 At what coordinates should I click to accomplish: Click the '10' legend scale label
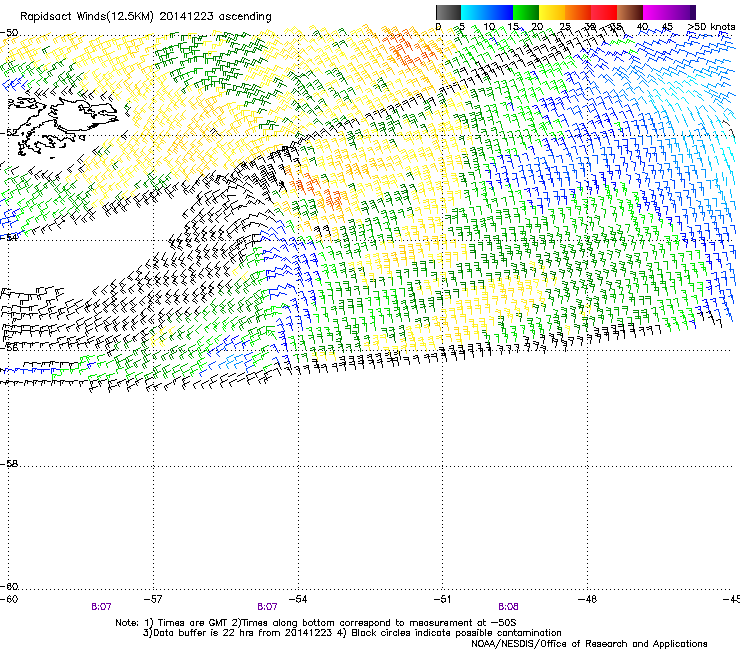(489, 26)
